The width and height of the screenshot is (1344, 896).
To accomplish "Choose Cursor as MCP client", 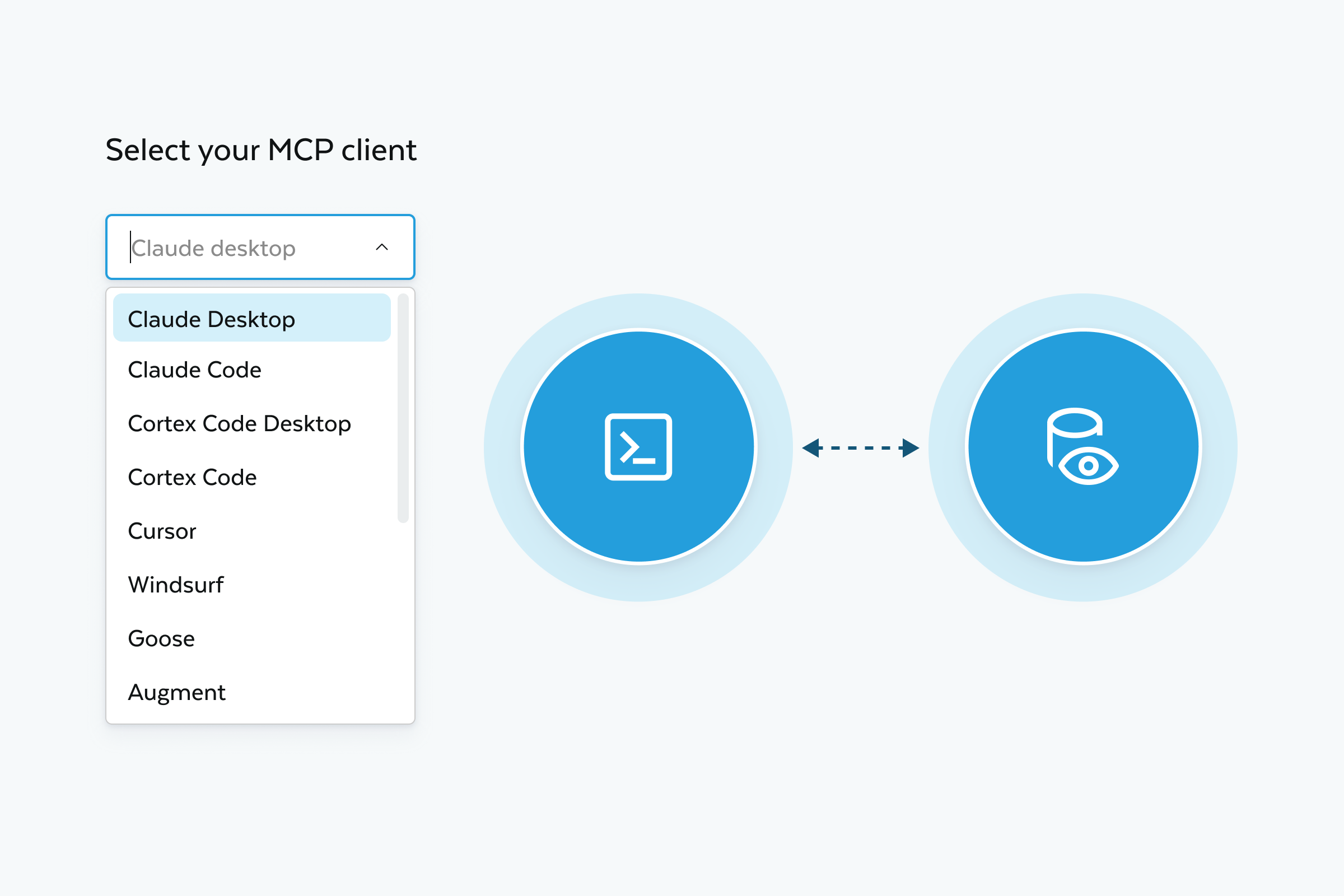I will coord(252,531).
